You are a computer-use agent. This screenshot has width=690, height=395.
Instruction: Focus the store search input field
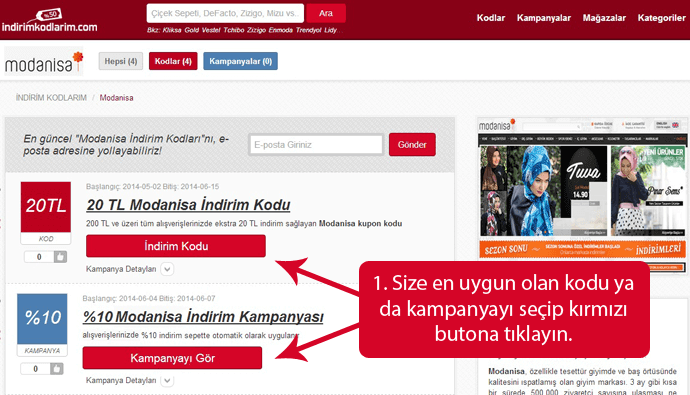click(x=225, y=13)
